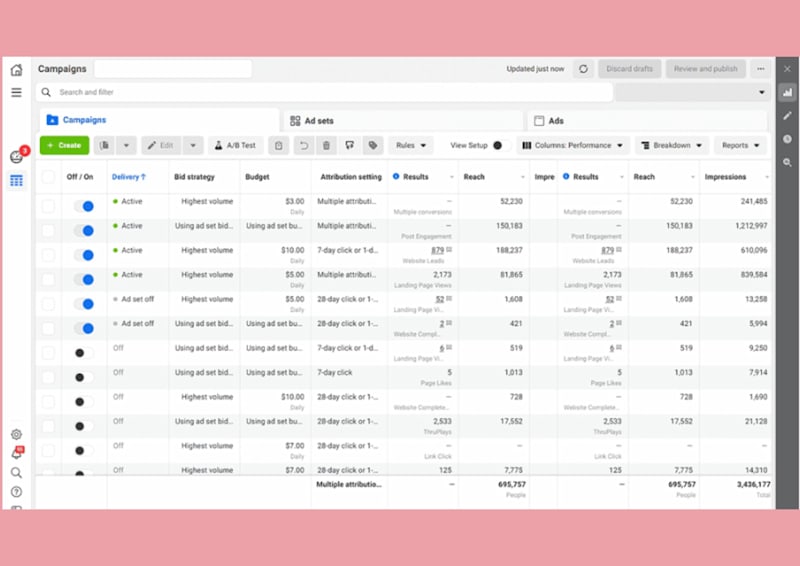This screenshot has height=566, width=800.
Task: Switch to the Ad sets tab
Action: point(403,121)
